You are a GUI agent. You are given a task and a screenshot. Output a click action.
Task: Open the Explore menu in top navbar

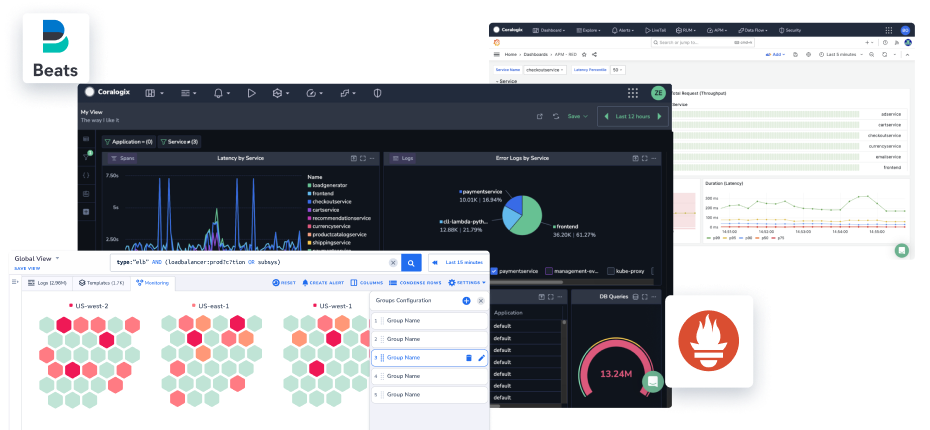click(587, 30)
